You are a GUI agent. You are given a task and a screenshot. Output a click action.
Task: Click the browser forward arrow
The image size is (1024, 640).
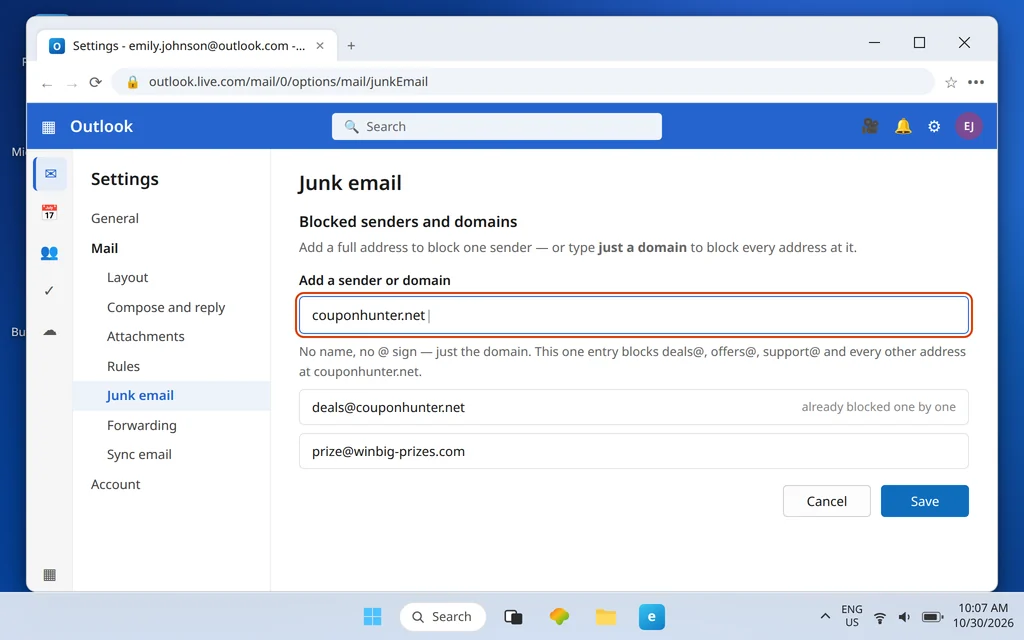click(72, 83)
